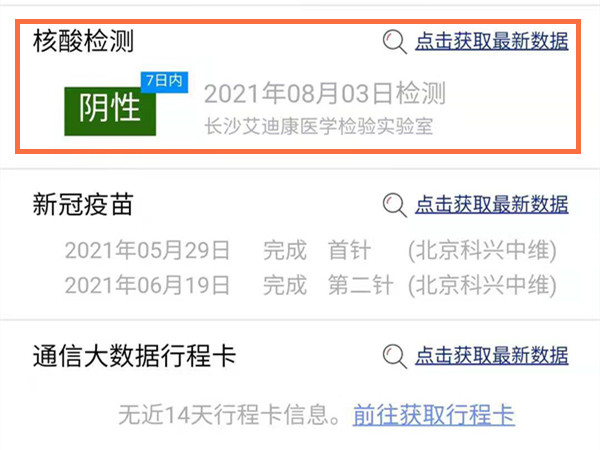Click the magnifier icon beside 新冠疫苗
The image size is (600, 450).
click(395, 205)
